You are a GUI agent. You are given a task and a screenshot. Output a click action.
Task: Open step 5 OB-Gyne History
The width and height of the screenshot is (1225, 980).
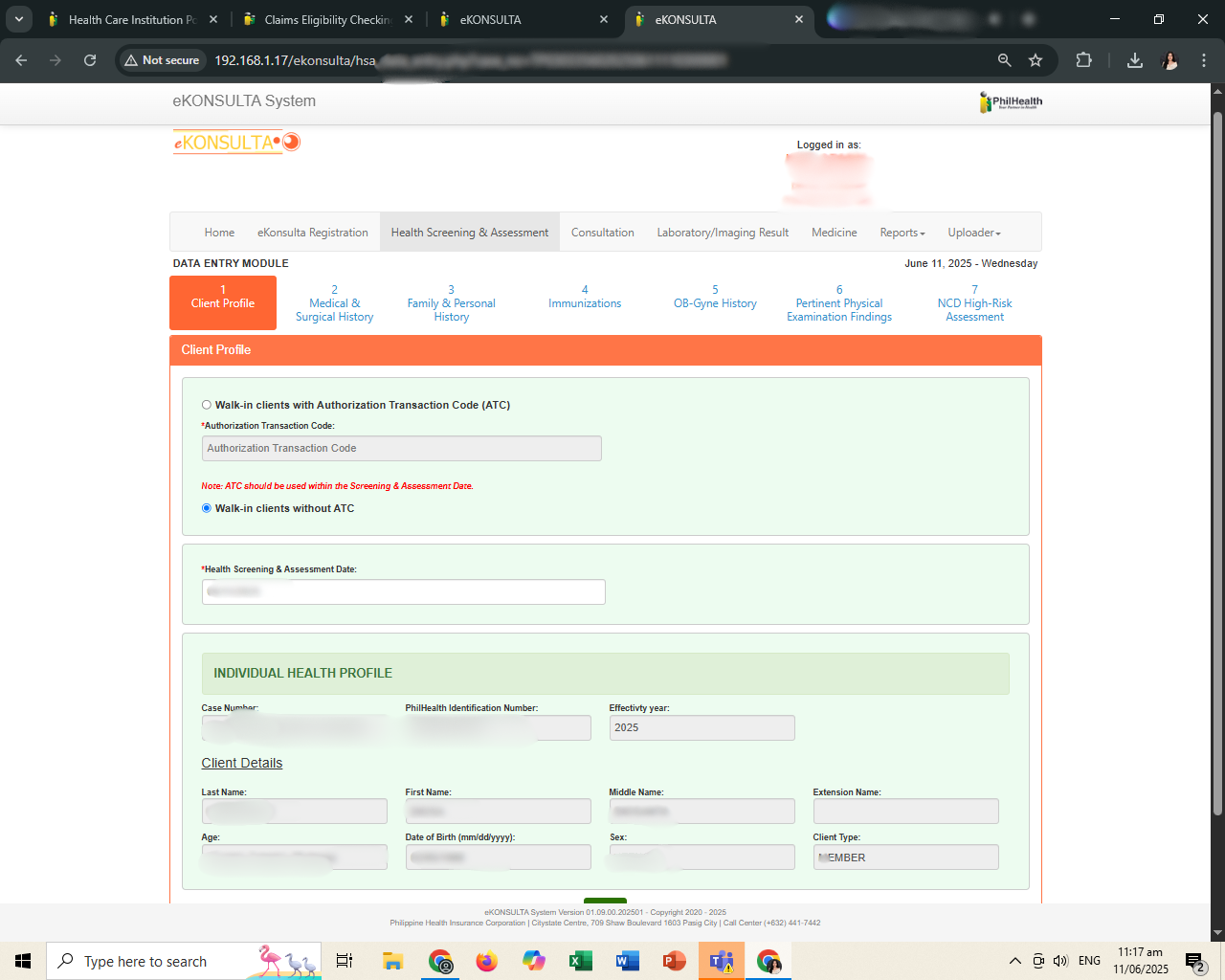[715, 297]
